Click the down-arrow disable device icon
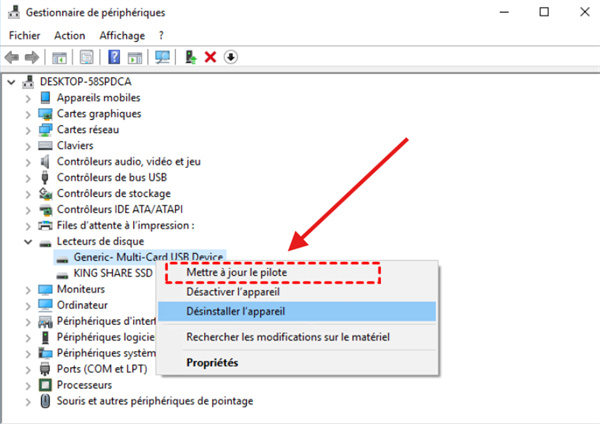The image size is (600, 424). pyautogui.click(x=230, y=57)
